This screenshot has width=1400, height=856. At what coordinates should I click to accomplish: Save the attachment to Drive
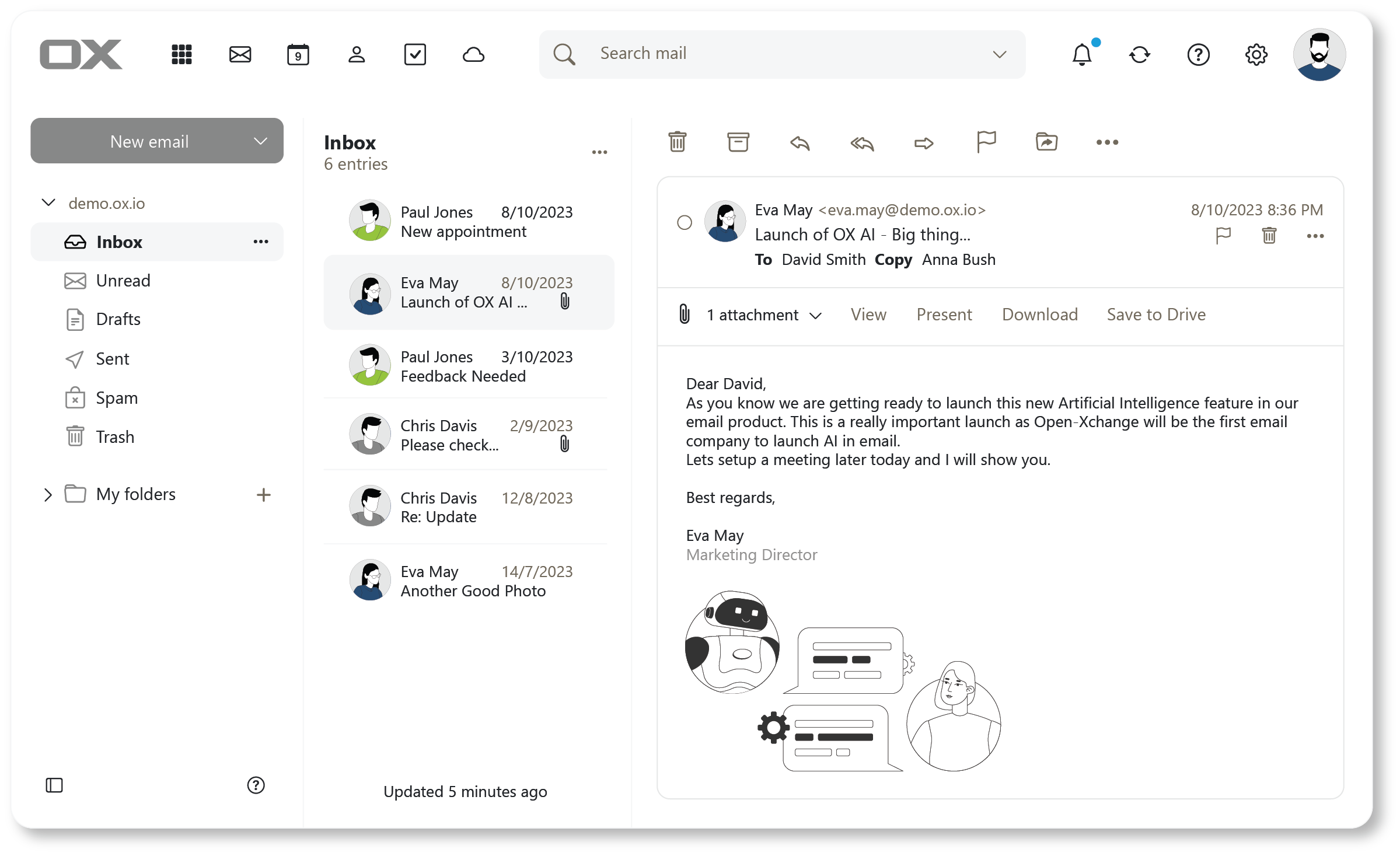click(x=1156, y=315)
